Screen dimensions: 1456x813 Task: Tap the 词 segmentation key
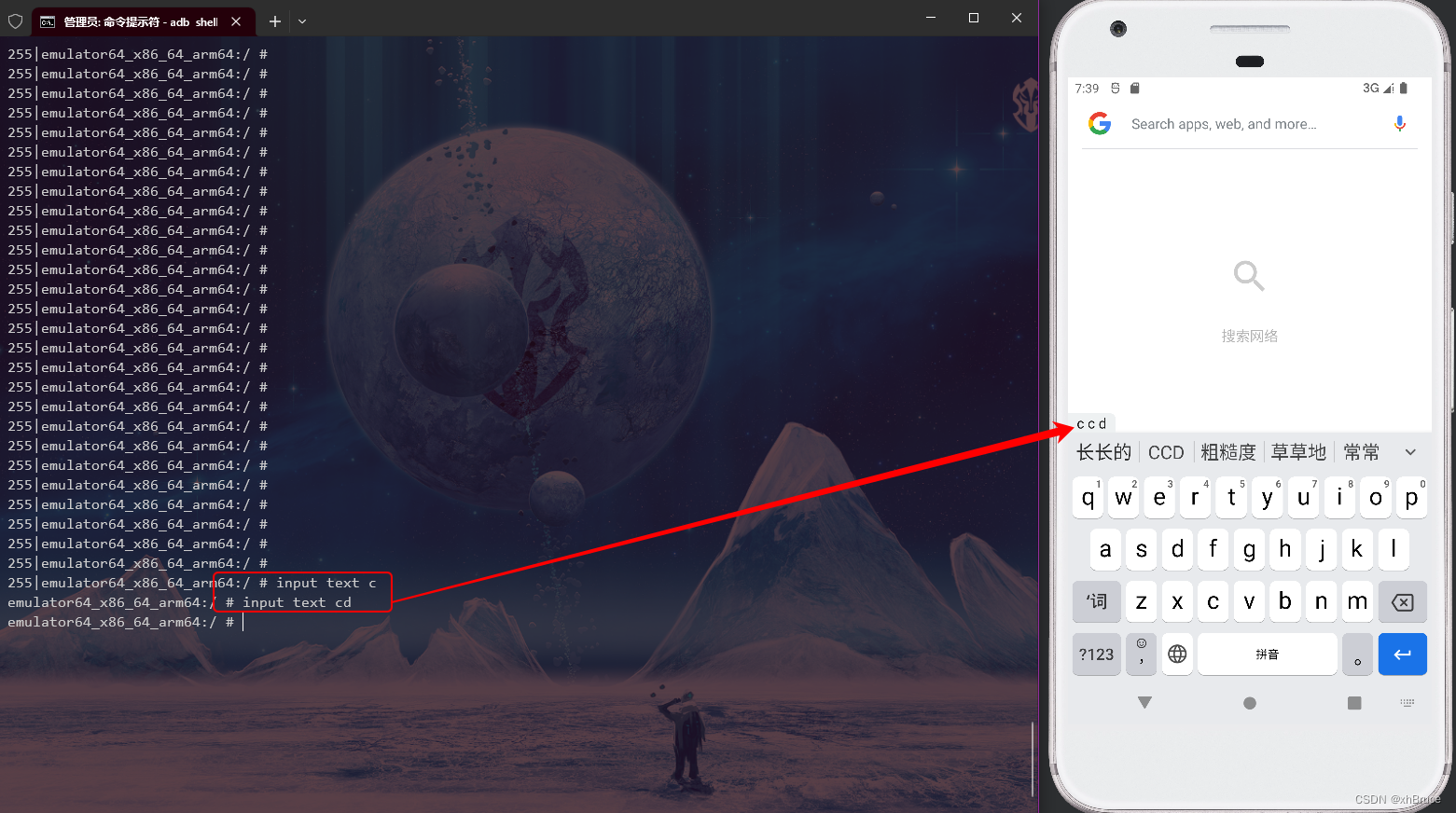click(x=1097, y=601)
